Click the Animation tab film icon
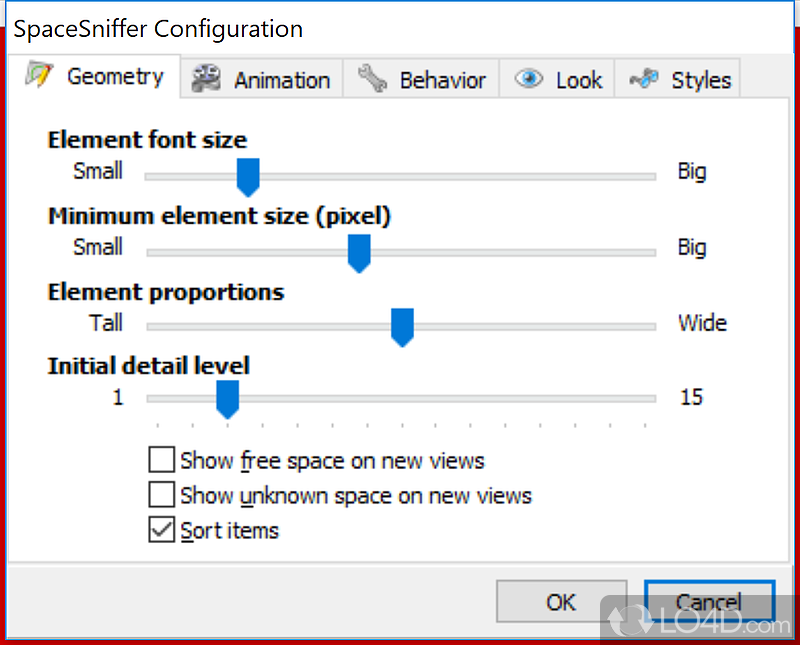 206,79
